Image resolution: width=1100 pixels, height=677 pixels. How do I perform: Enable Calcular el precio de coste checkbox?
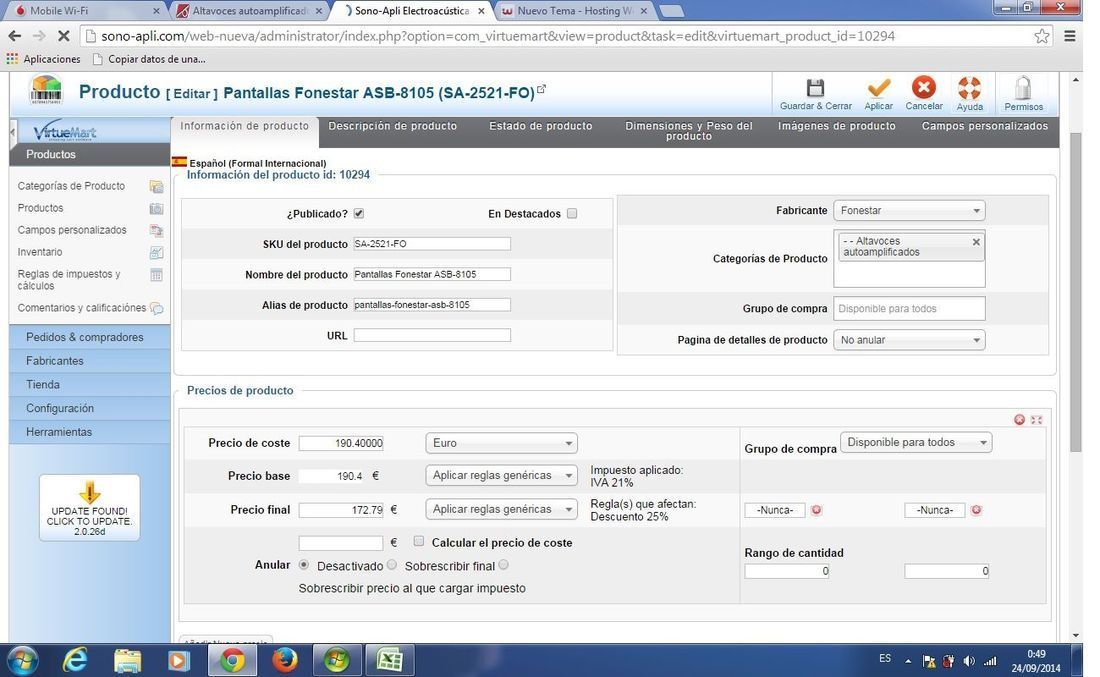click(x=419, y=541)
